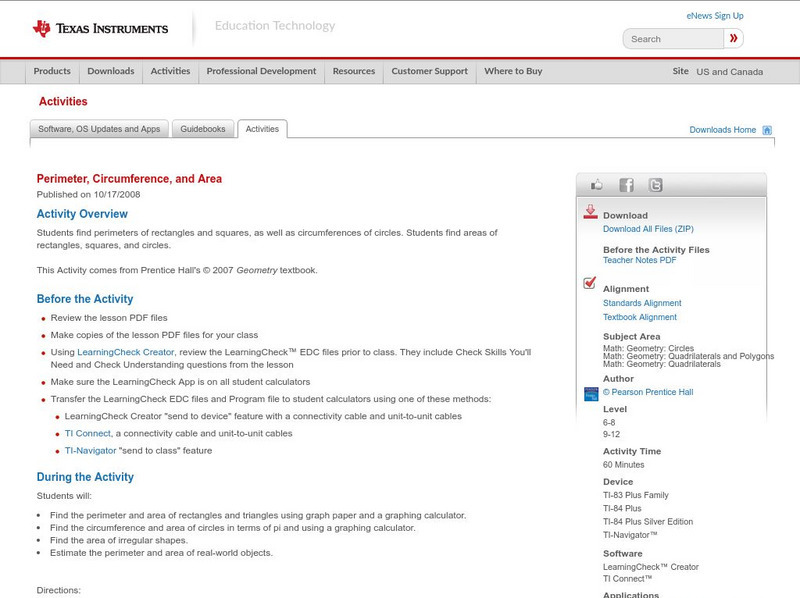800x598 pixels.
Task: Click the red Activities page heading
Action: pos(63,102)
